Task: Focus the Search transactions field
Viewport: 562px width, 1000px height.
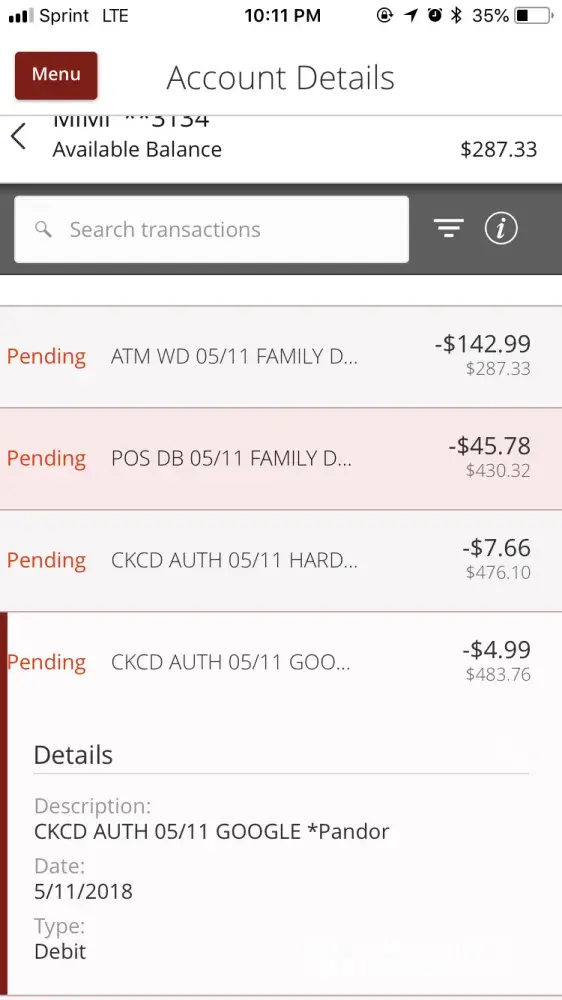Action: pos(211,229)
